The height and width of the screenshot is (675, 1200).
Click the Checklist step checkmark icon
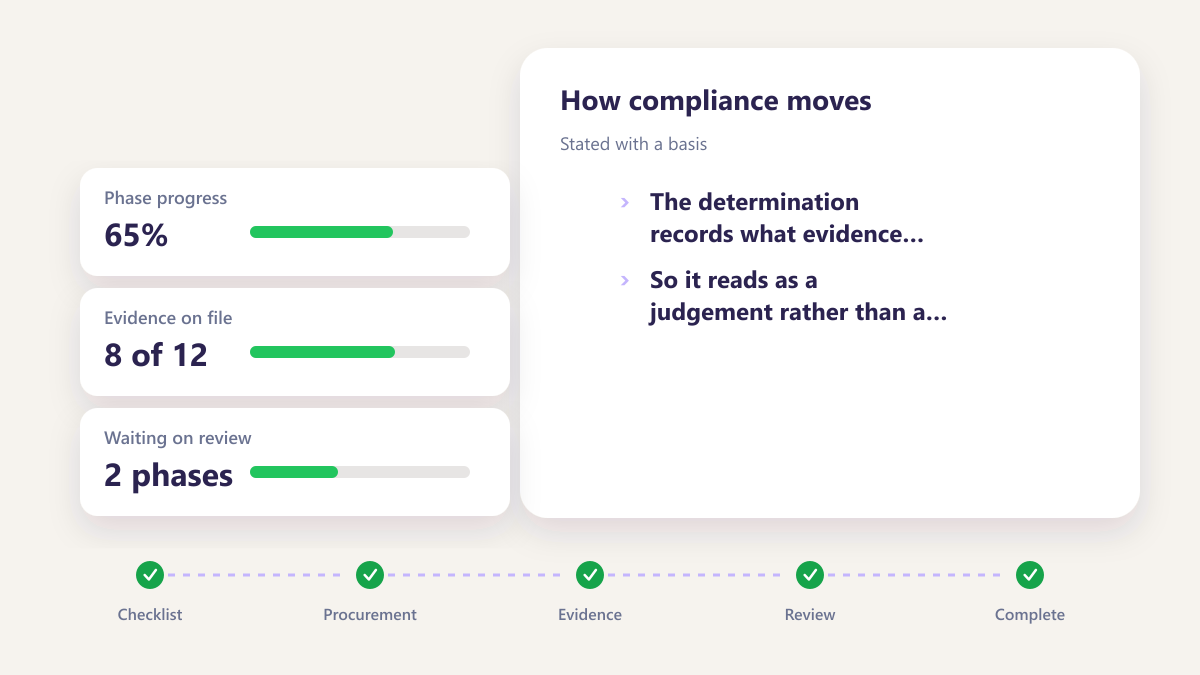(x=150, y=575)
